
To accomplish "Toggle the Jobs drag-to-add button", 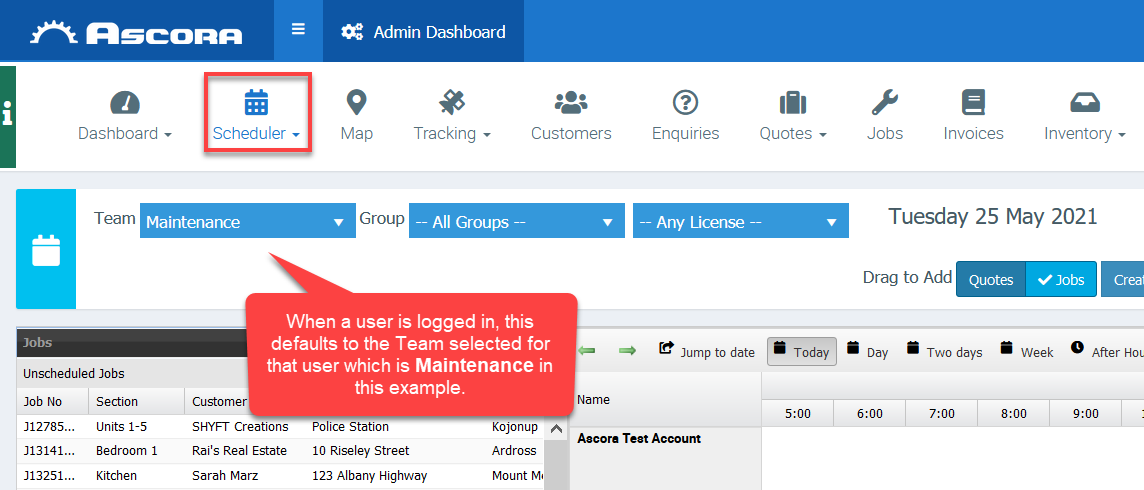I will pyautogui.click(x=1061, y=280).
